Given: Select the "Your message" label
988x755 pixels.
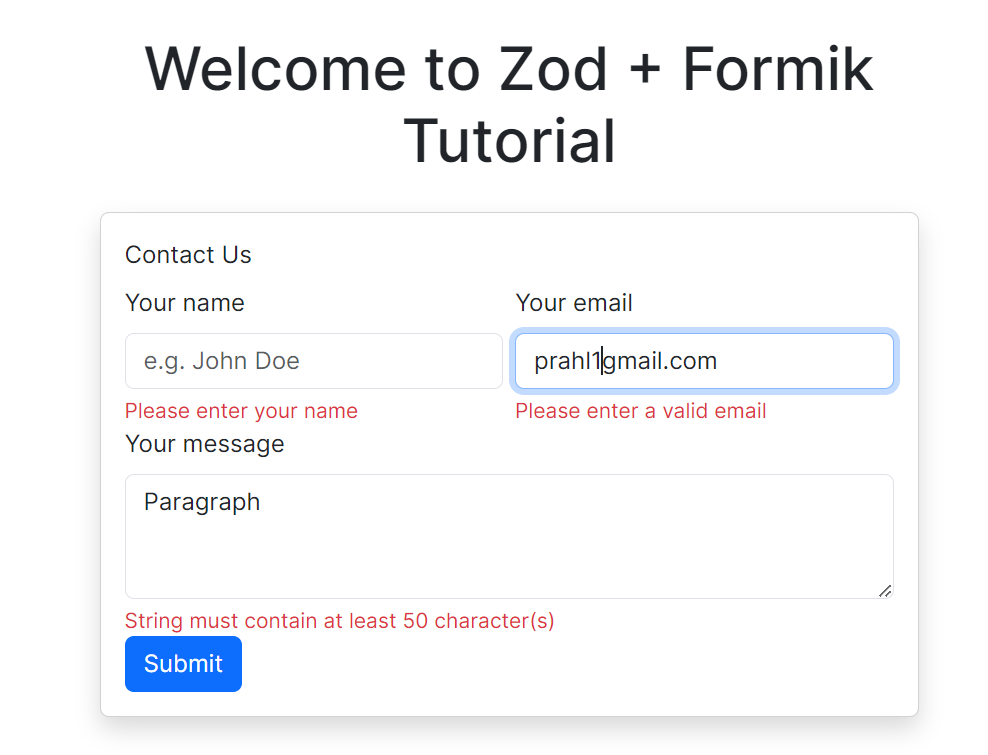Looking at the screenshot, I should click(x=205, y=444).
